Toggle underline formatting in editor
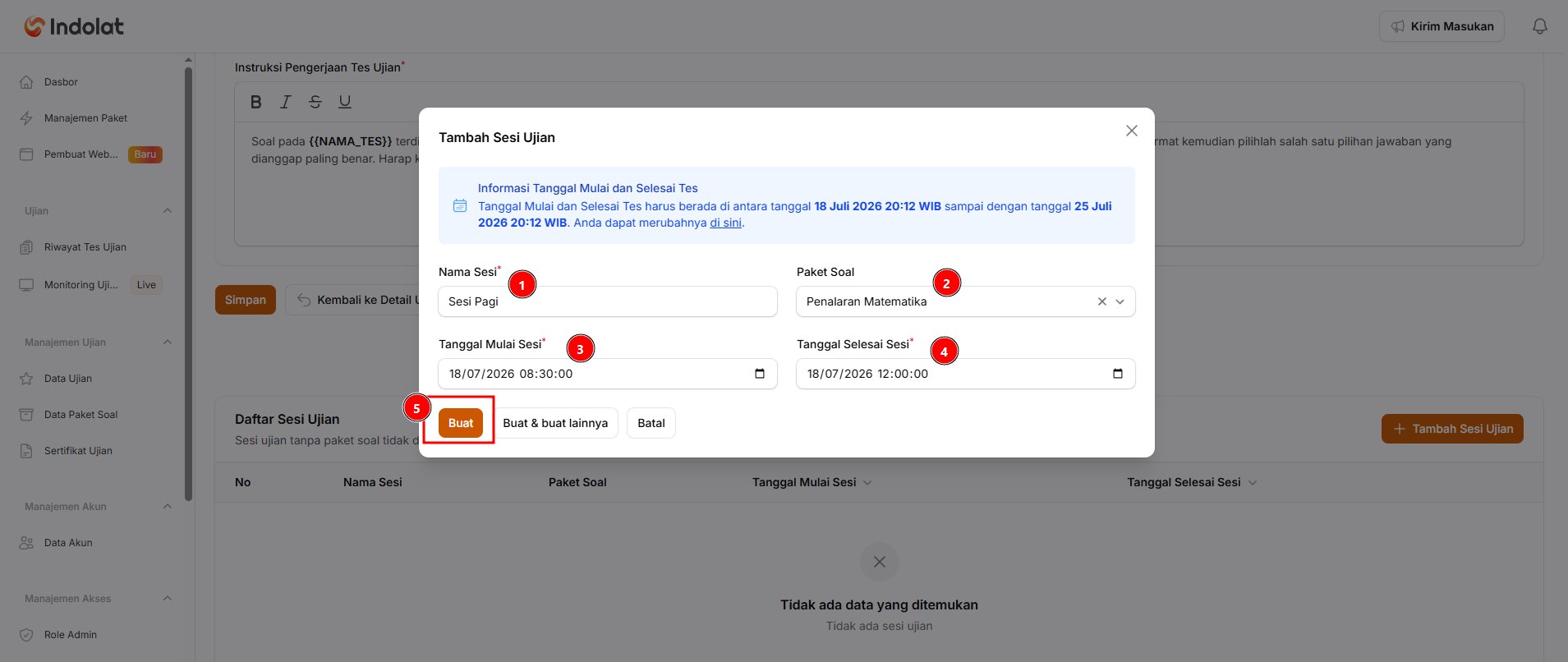The image size is (1568, 662). coord(345,102)
